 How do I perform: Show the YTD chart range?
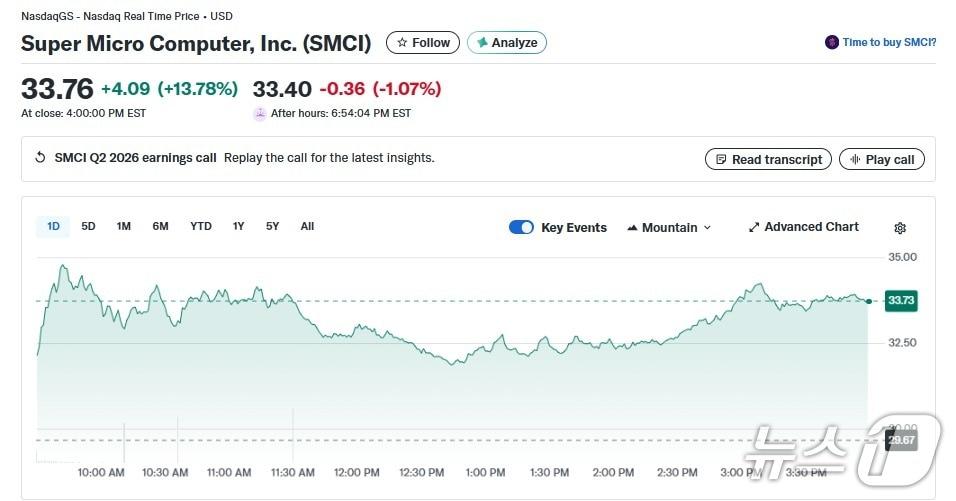tap(201, 226)
